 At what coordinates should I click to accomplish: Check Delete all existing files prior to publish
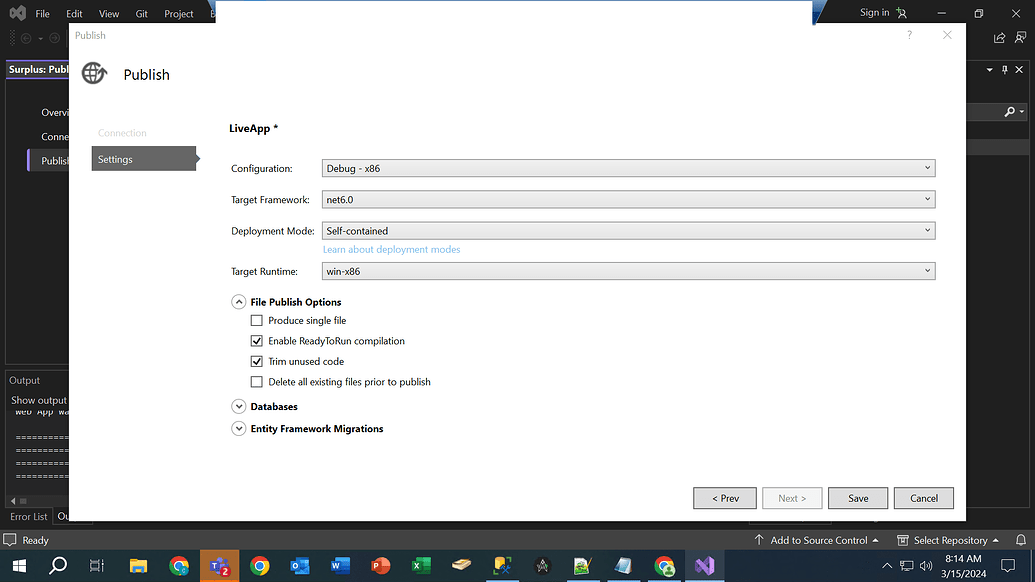(257, 381)
